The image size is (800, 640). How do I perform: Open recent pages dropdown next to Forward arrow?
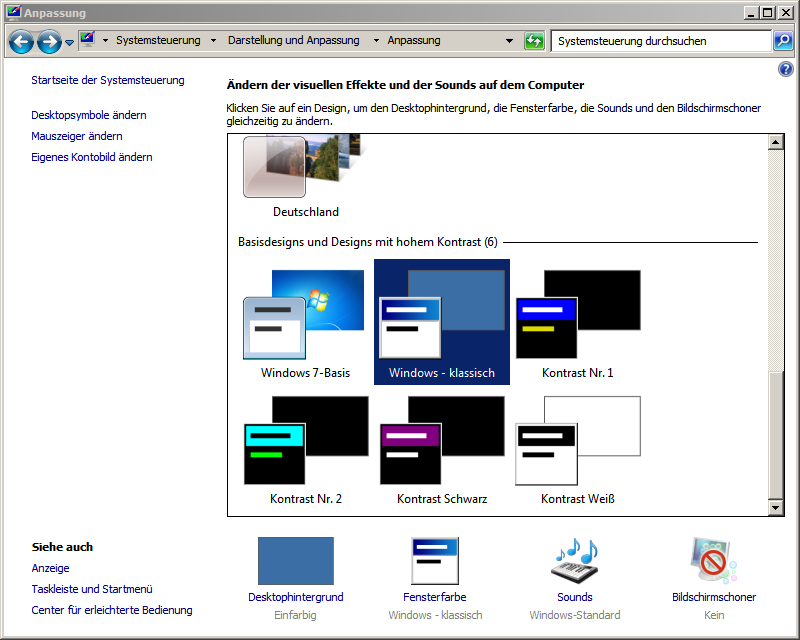(69, 42)
